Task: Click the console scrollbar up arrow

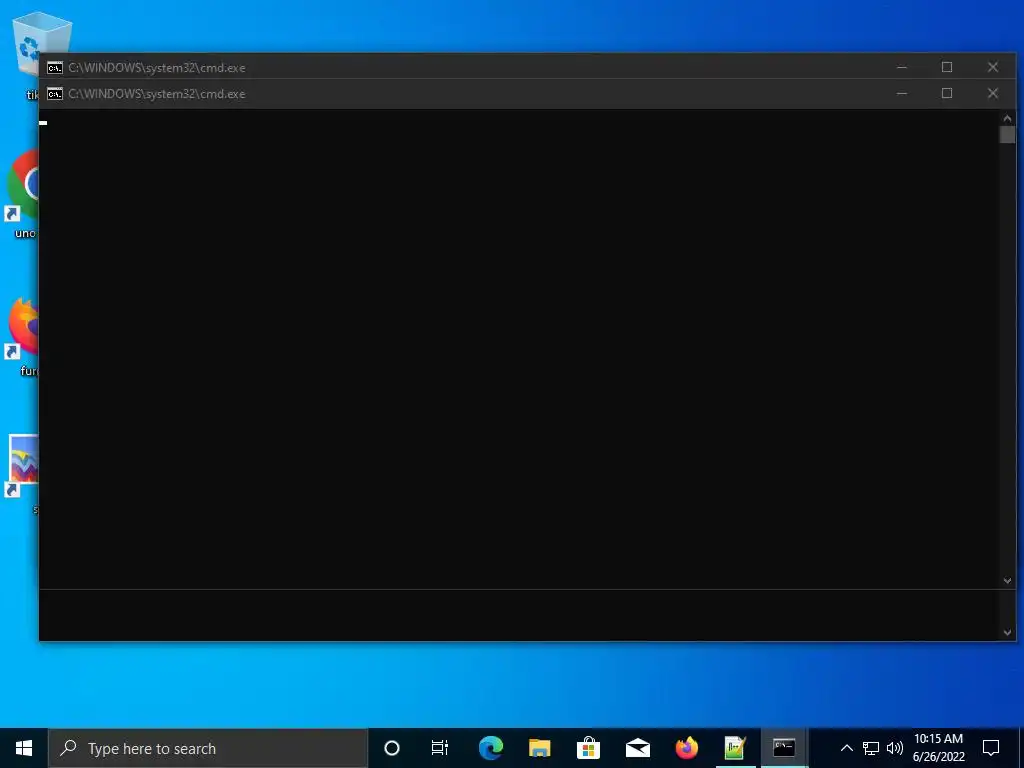Action: (x=1007, y=118)
